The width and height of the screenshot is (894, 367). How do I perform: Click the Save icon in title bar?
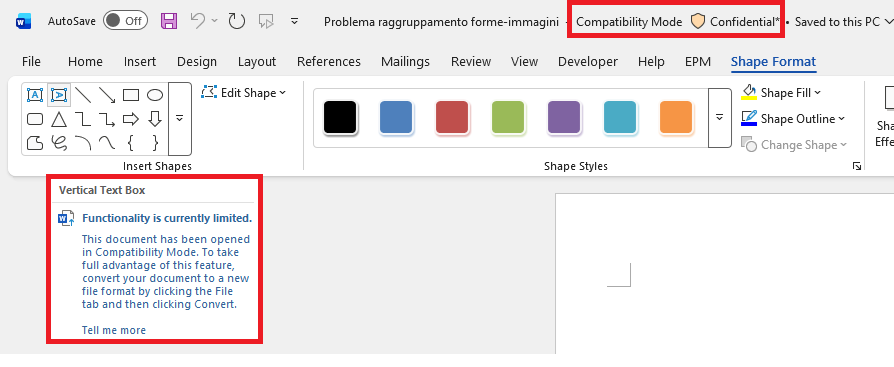[169, 22]
